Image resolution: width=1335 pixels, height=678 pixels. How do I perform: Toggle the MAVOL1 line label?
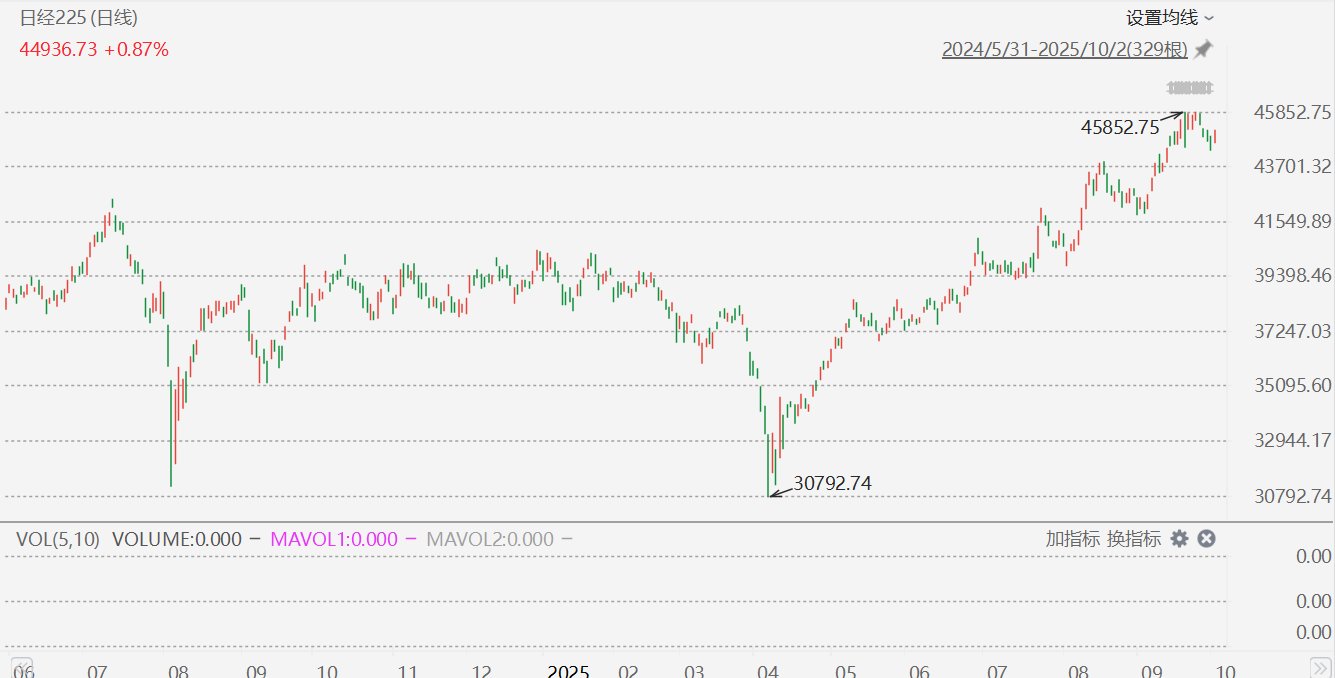click(x=334, y=539)
